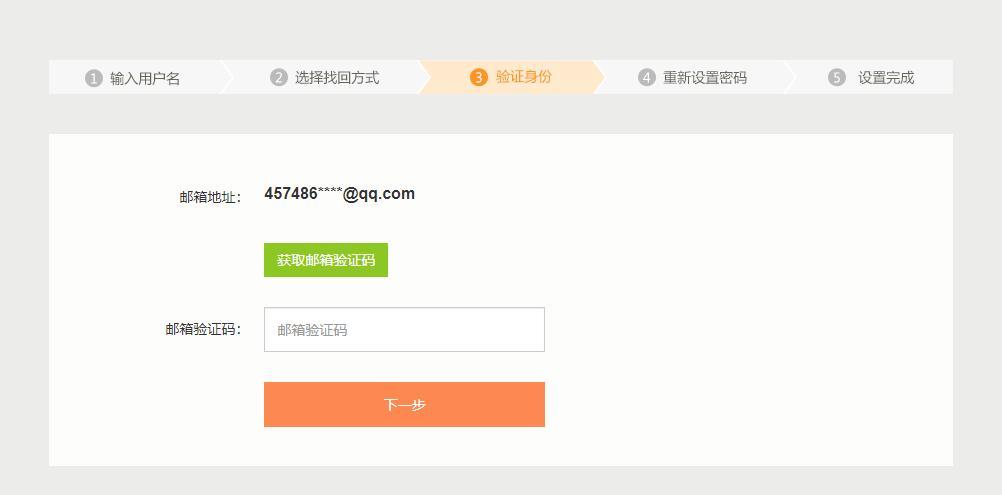Viewport: 1002px width, 495px height.
Task: Click the orange step 3 circle icon
Action: [x=479, y=77]
